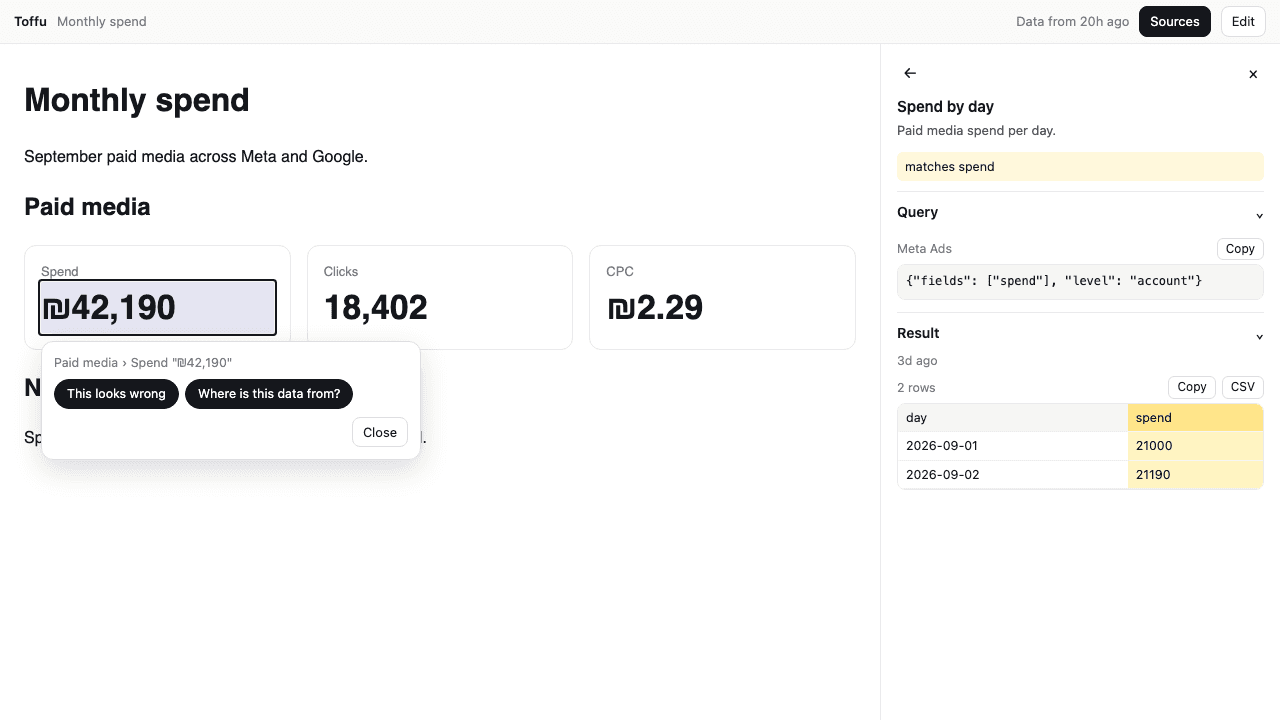Select the 2026-09-02 date cell
The height and width of the screenshot is (720, 1280).
coord(1012,475)
